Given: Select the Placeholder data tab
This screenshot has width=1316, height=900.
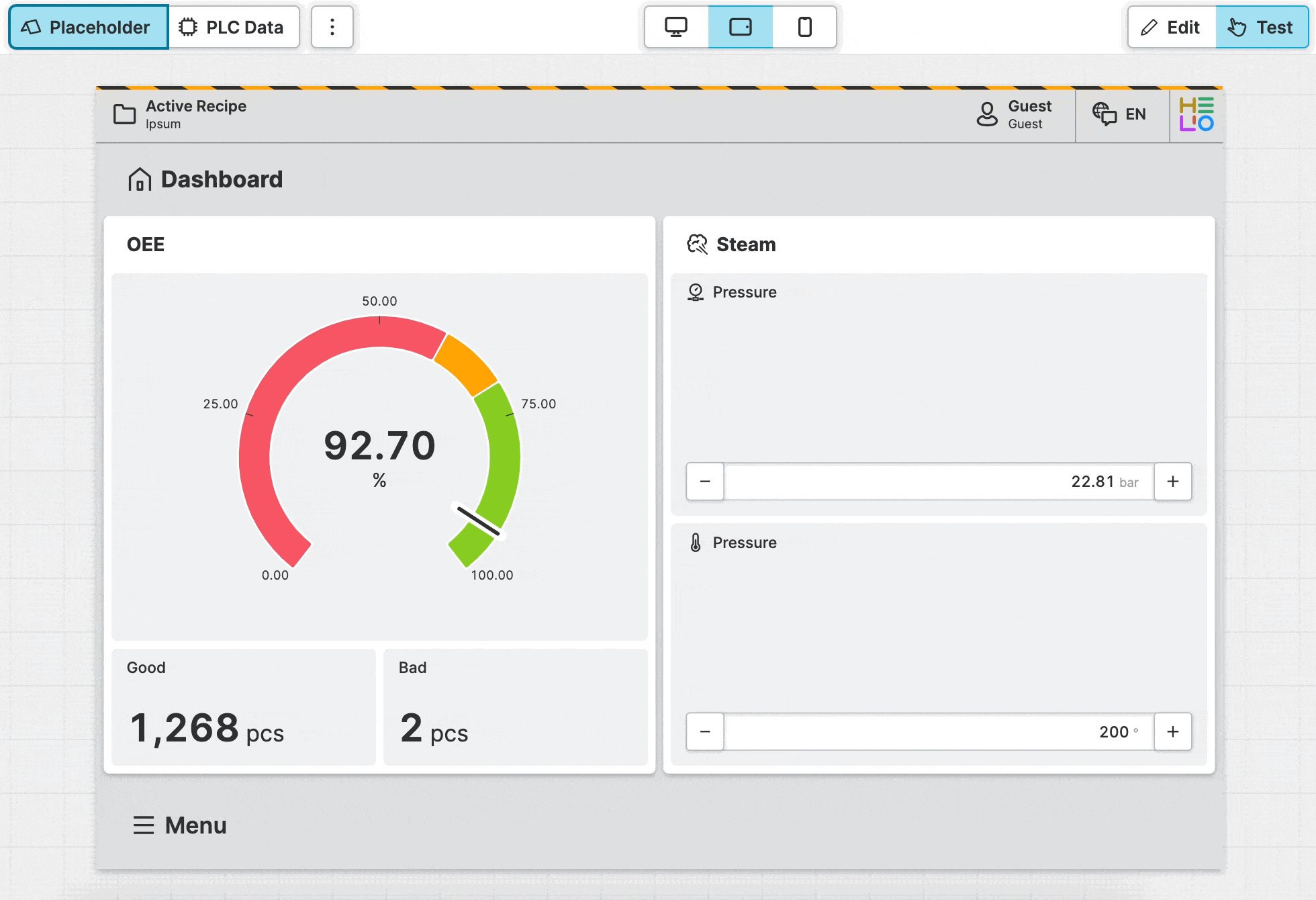Looking at the screenshot, I should (x=88, y=28).
